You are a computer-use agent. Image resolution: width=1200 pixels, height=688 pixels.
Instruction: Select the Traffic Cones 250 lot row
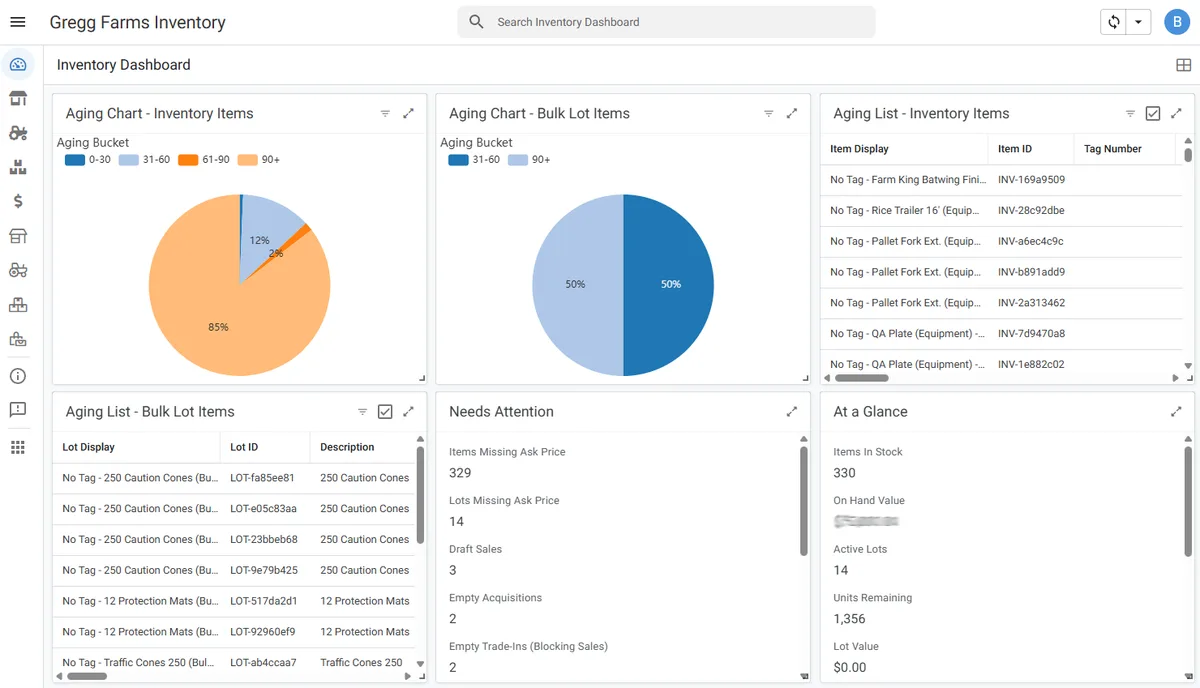coord(234,662)
